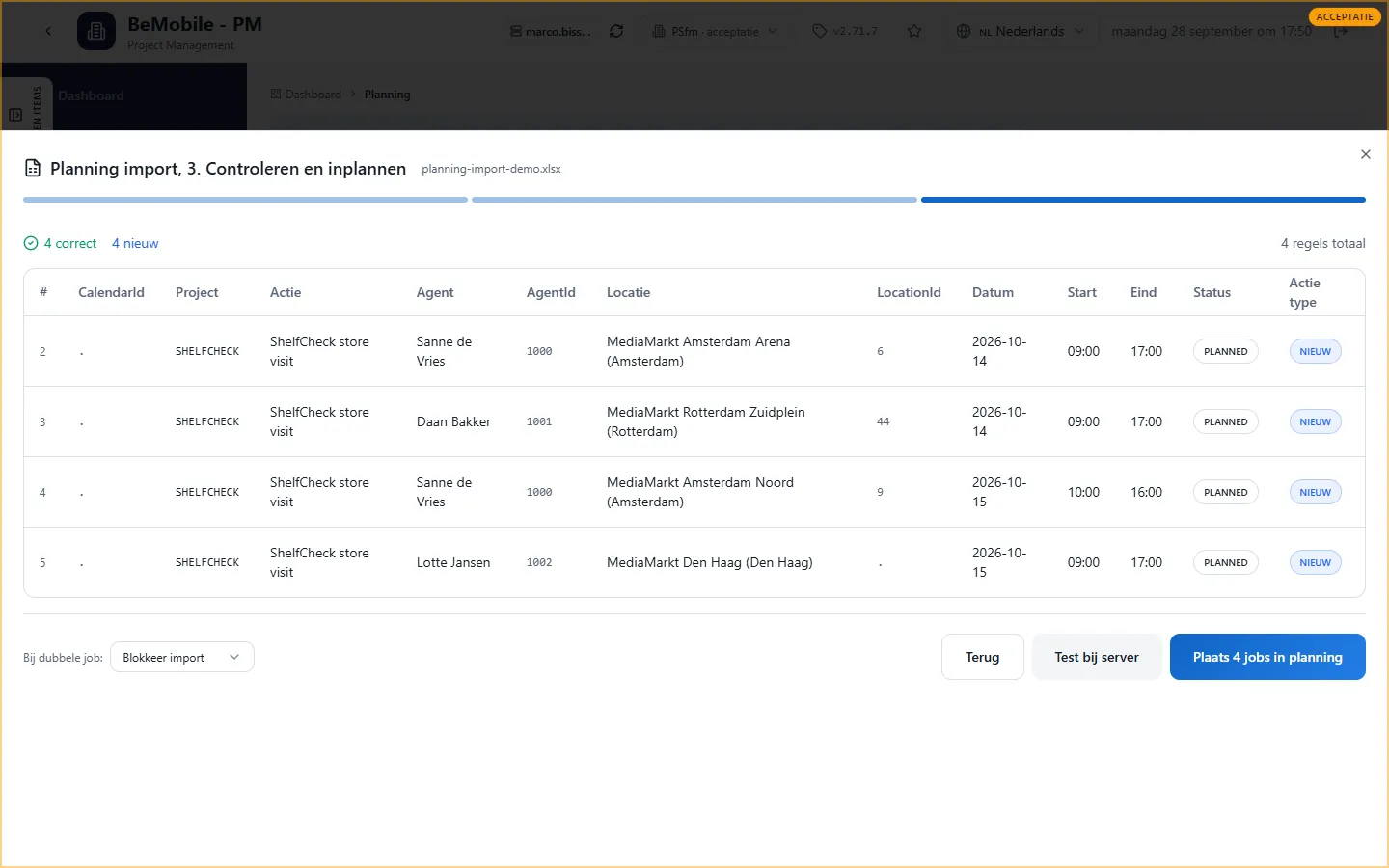Screen dimensions: 1389x868
Task: Click ShelfCheck store visit in Lotte Jansen's row
Action: [x=319, y=562]
